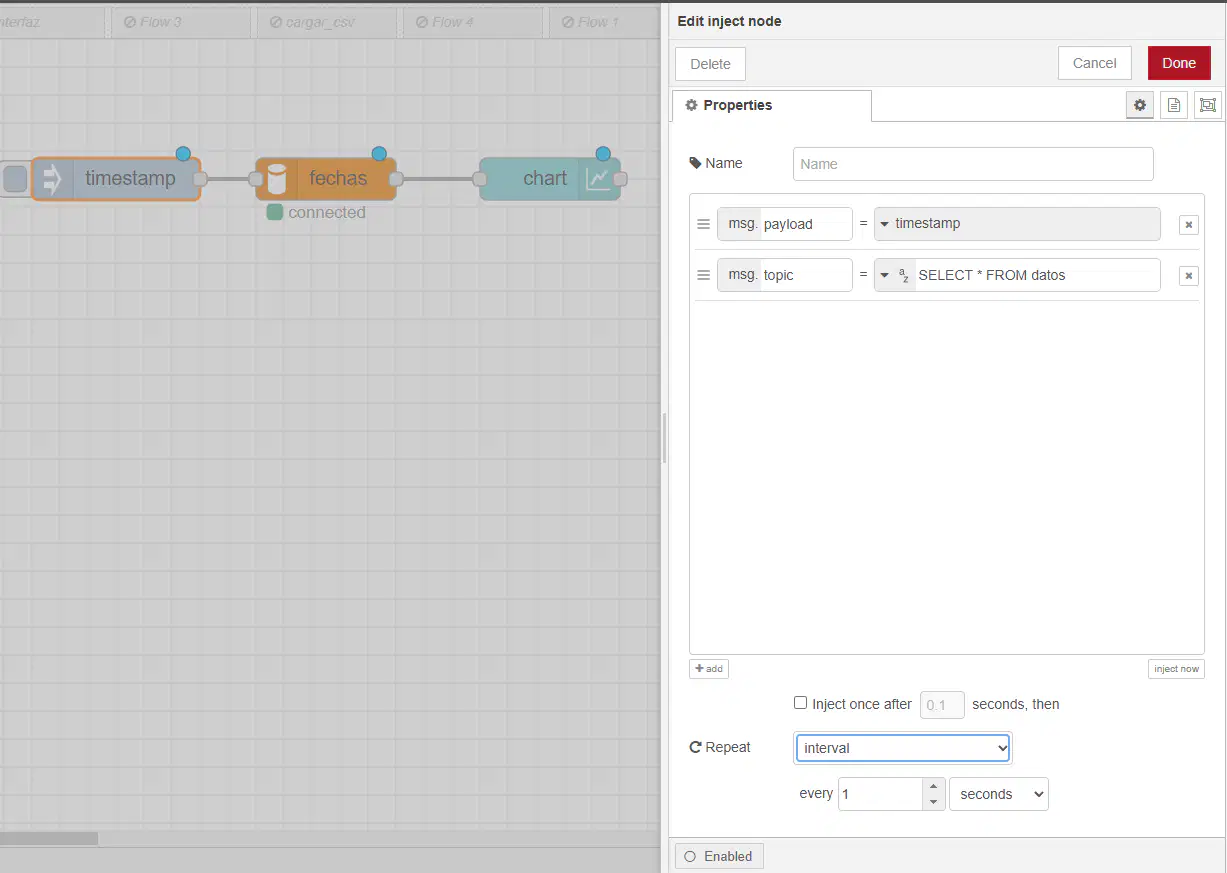The height and width of the screenshot is (873, 1227).
Task: Switch to the cargar_csv tab
Action: click(326, 22)
